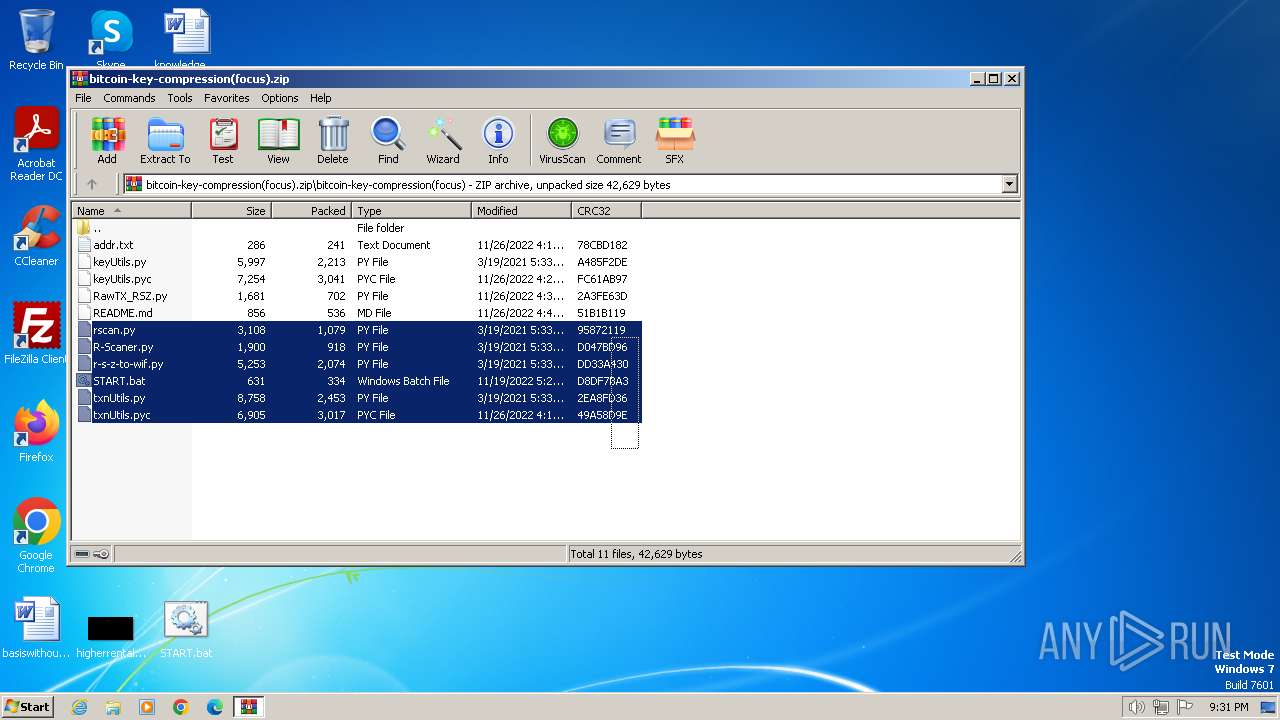1280x720 pixels.
Task: Go up one folder with arrow button
Action: click(x=92, y=184)
